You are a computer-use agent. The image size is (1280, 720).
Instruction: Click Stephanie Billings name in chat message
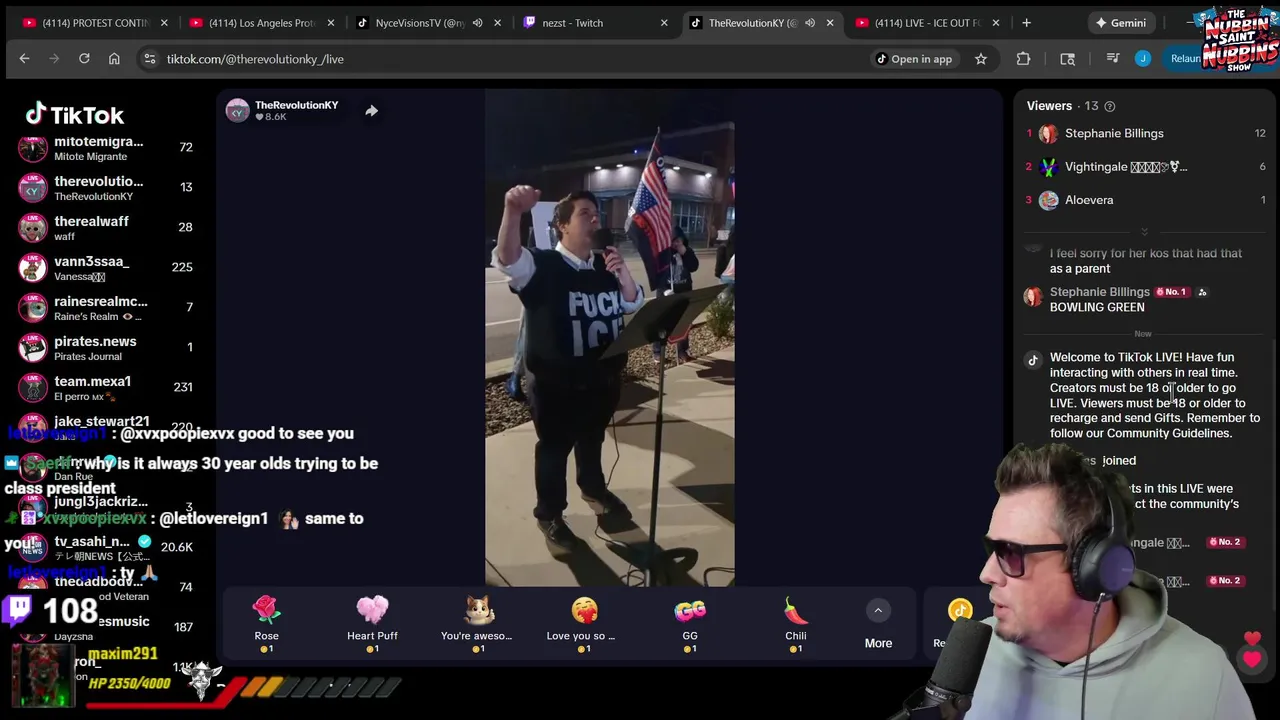[x=1099, y=292]
